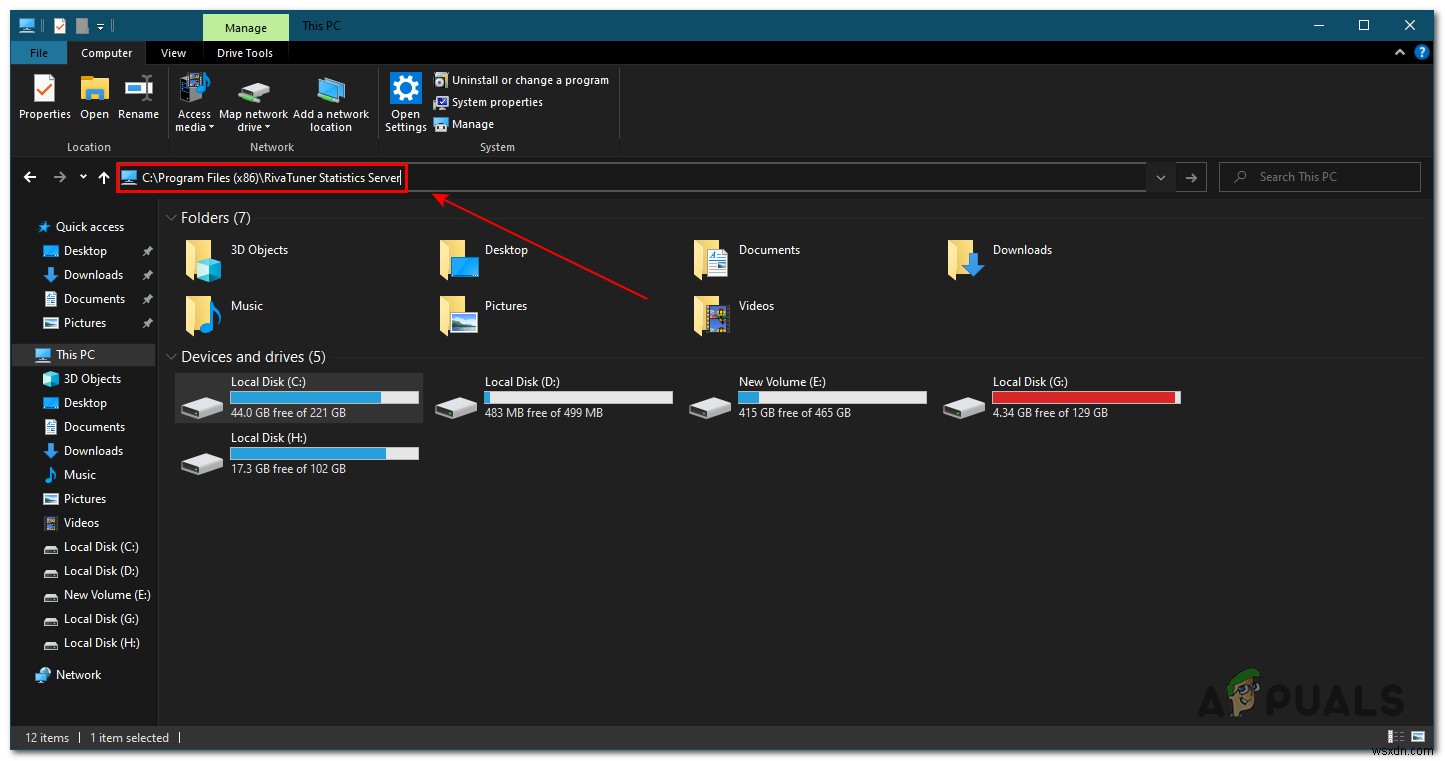Switch to the Computer ribbon tab
The width and height of the screenshot is (1445, 761).
pos(106,53)
